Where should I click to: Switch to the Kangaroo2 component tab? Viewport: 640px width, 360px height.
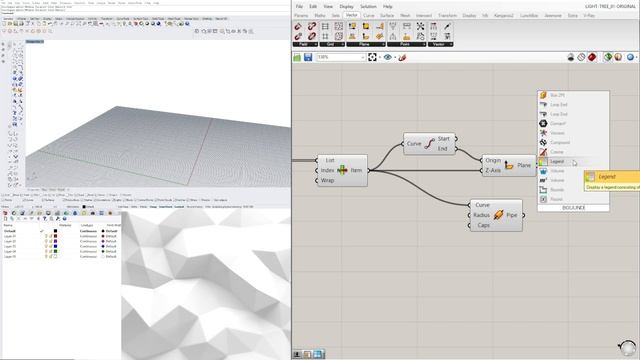pos(504,16)
